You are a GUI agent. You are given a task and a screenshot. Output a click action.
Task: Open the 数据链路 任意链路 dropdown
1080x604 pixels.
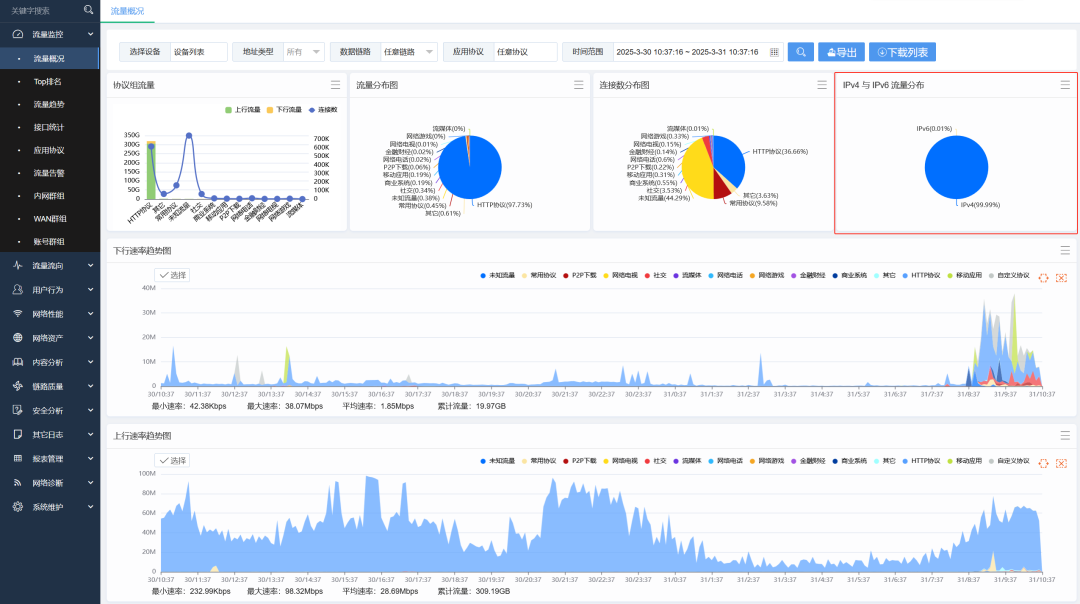pos(409,52)
